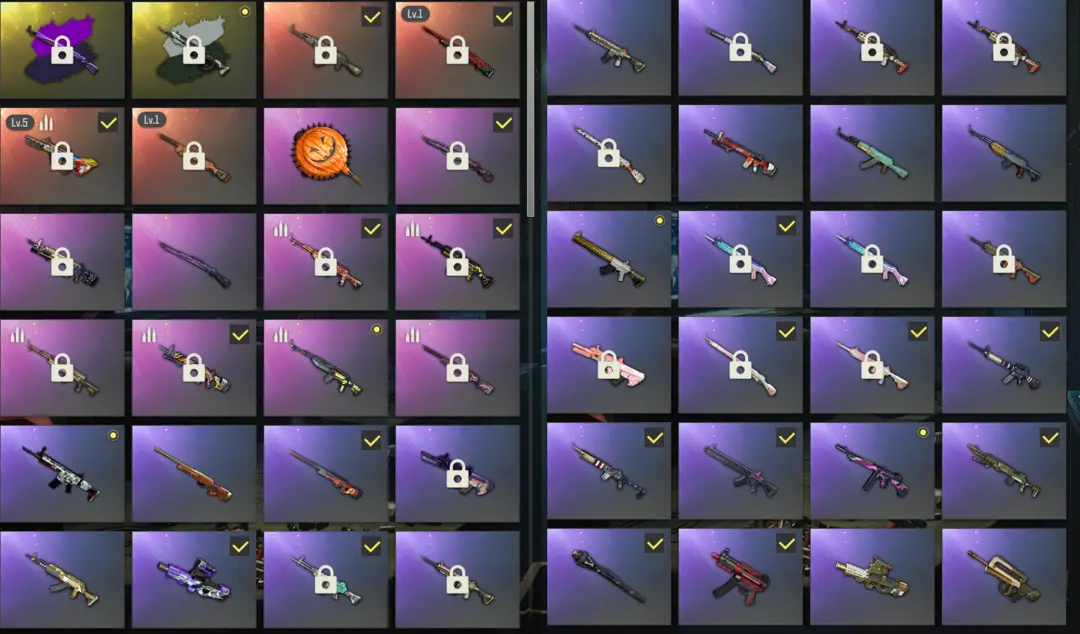Click the Lv.5 level badge
Image resolution: width=1080 pixels, height=634 pixels.
point(19,123)
